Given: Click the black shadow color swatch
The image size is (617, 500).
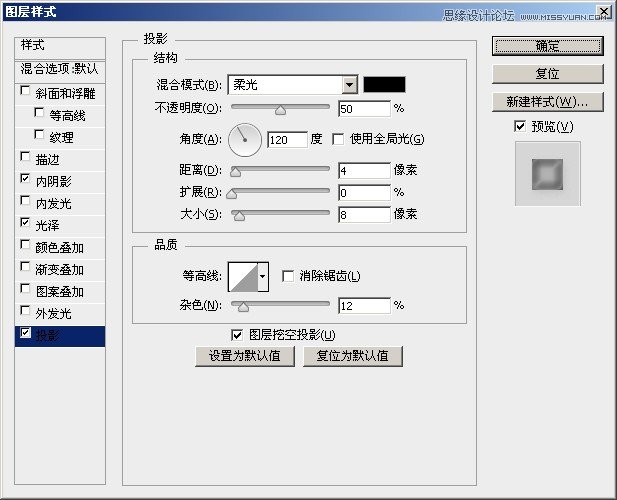Looking at the screenshot, I should [x=384, y=85].
